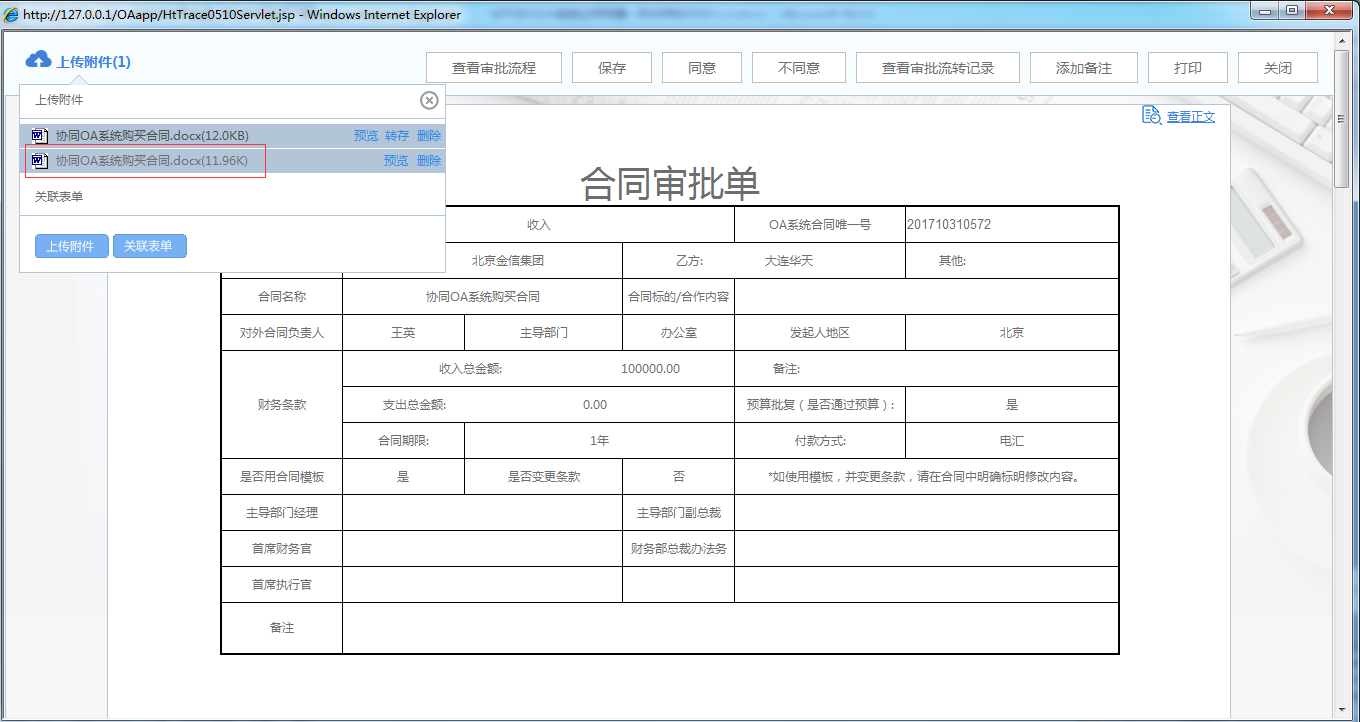Delete the 11.96K attachment via 删除
1360x722 pixels.
click(428, 161)
